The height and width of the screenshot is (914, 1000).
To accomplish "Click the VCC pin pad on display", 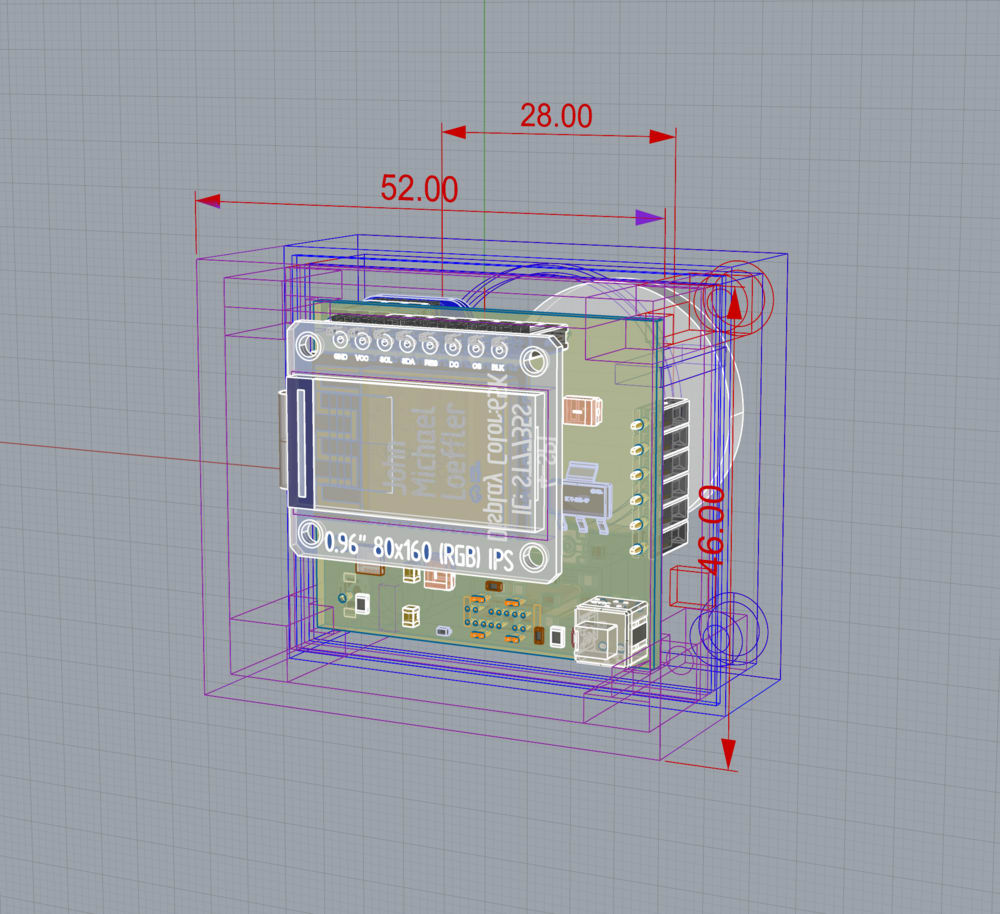I will click(x=362, y=341).
